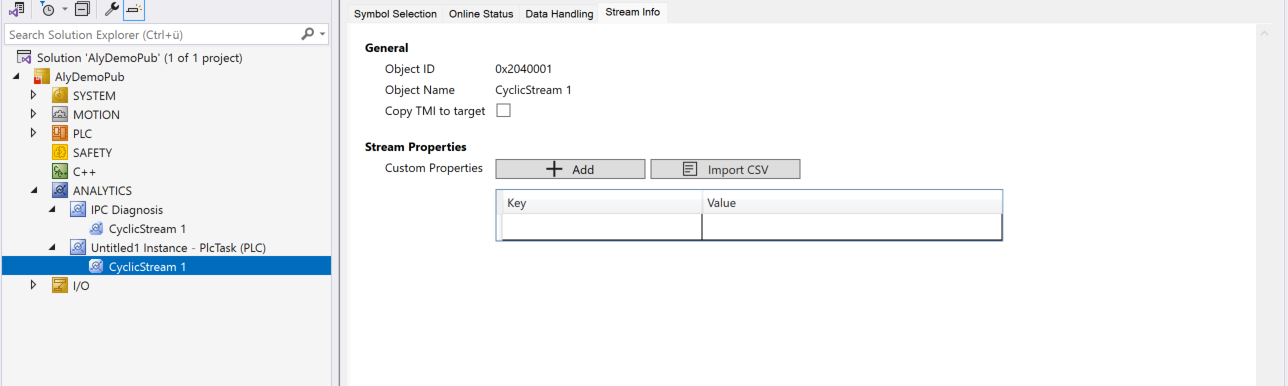Image resolution: width=1288 pixels, height=386 pixels.
Task: Open the dropdown arrow beside the clock filter
Action: [x=65, y=10]
